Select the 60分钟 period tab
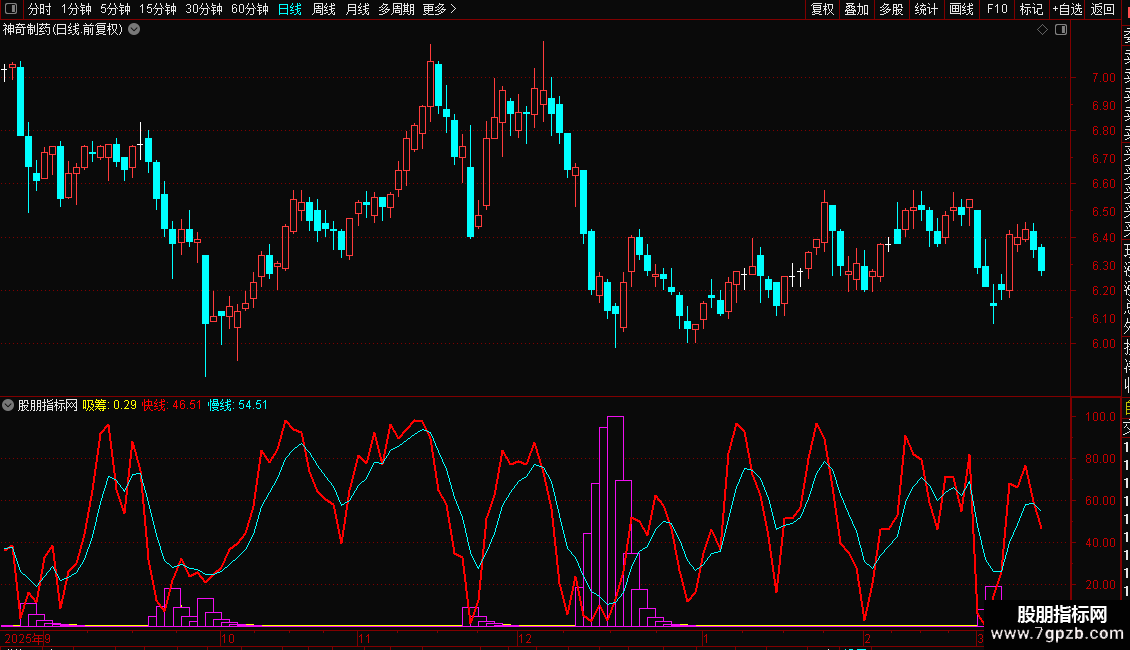Viewport: 1130px width, 650px height. 250,9
